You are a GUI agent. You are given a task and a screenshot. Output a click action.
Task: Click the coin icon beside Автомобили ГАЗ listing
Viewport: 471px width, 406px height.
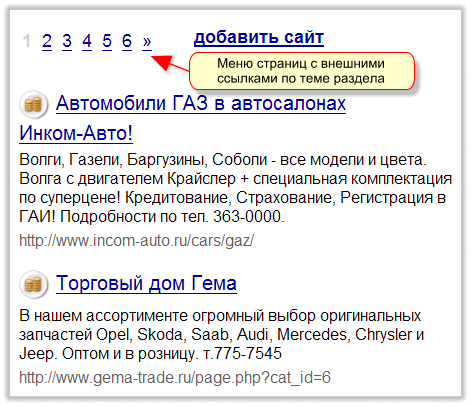(33, 105)
